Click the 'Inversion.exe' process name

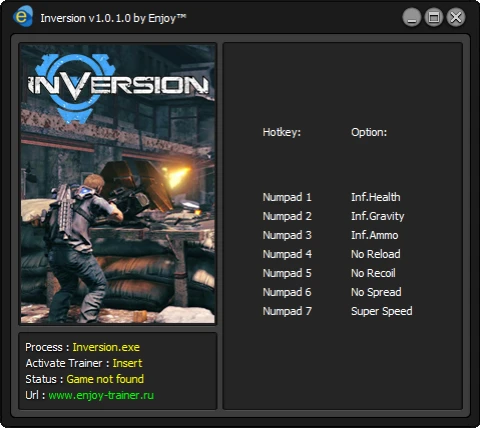tap(106, 347)
